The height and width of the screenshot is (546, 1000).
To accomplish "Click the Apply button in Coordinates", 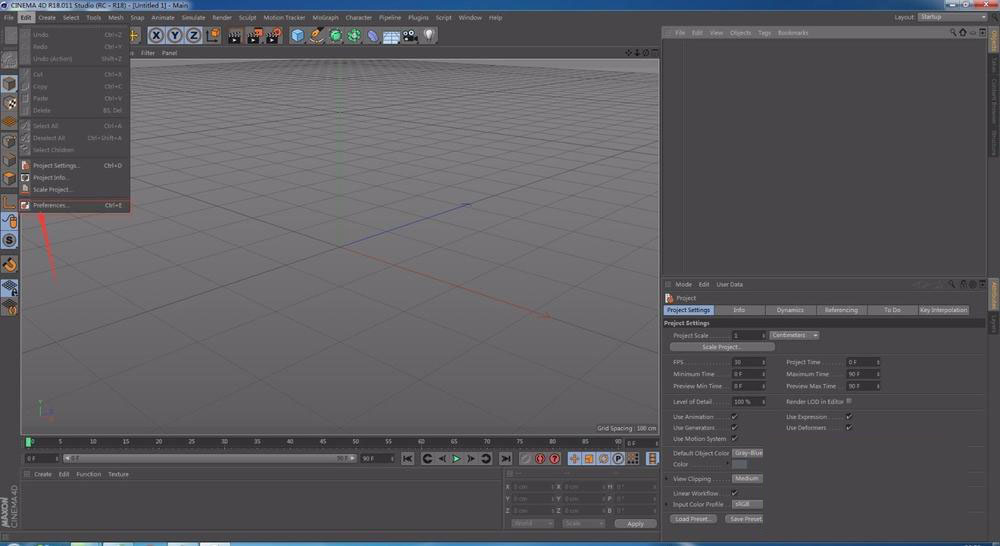I will [x=635, y=524].
